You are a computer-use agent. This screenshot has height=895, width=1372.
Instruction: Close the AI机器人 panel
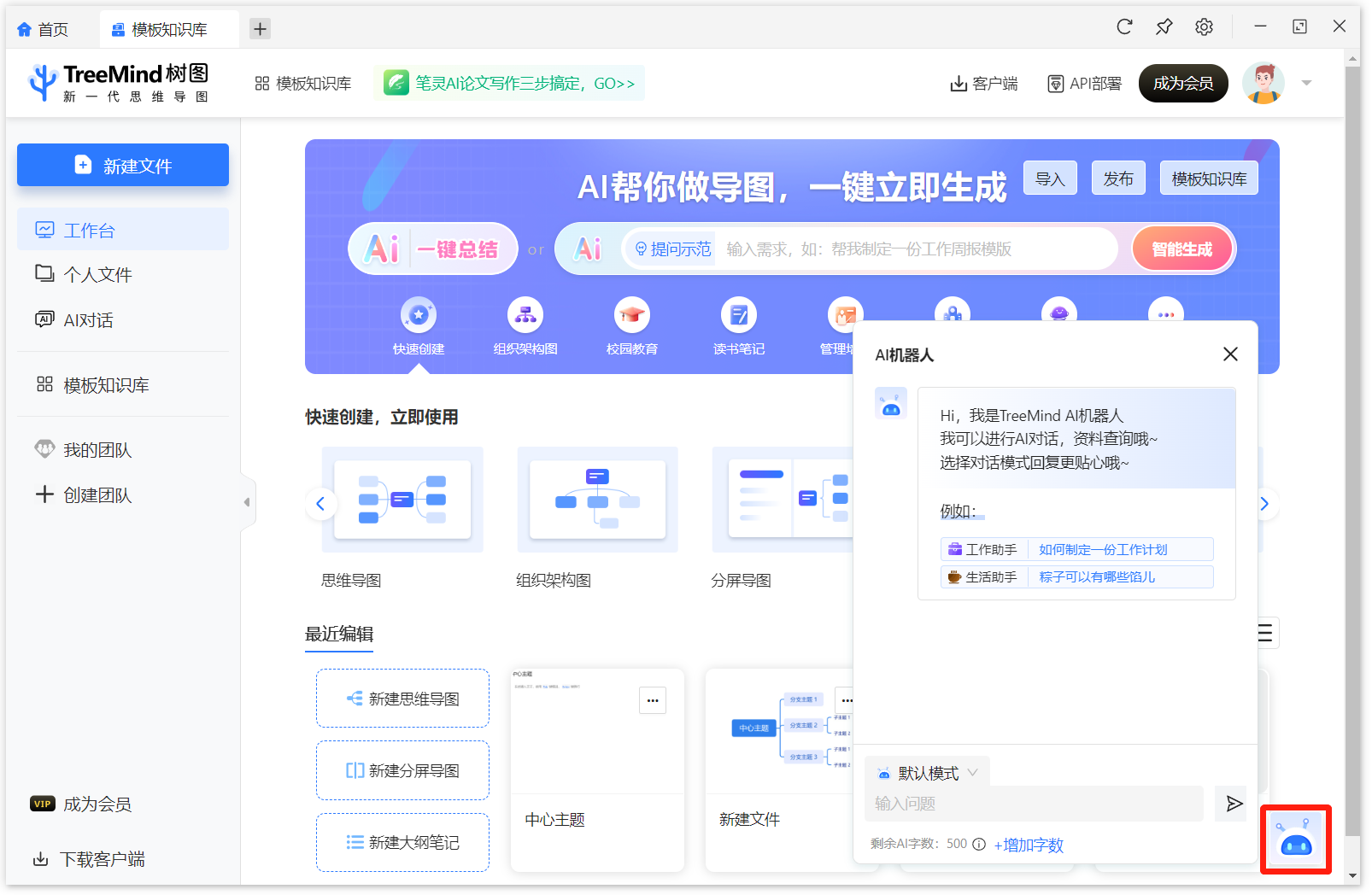click(x=1230, y=354)
